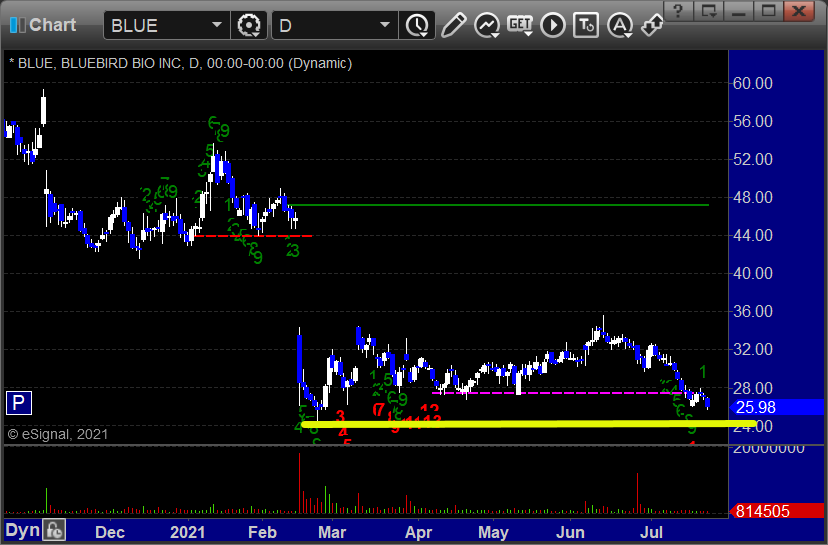Click the Dyn time template label
The height and width of the screenshot is (545, 828).
pos(22,530)
